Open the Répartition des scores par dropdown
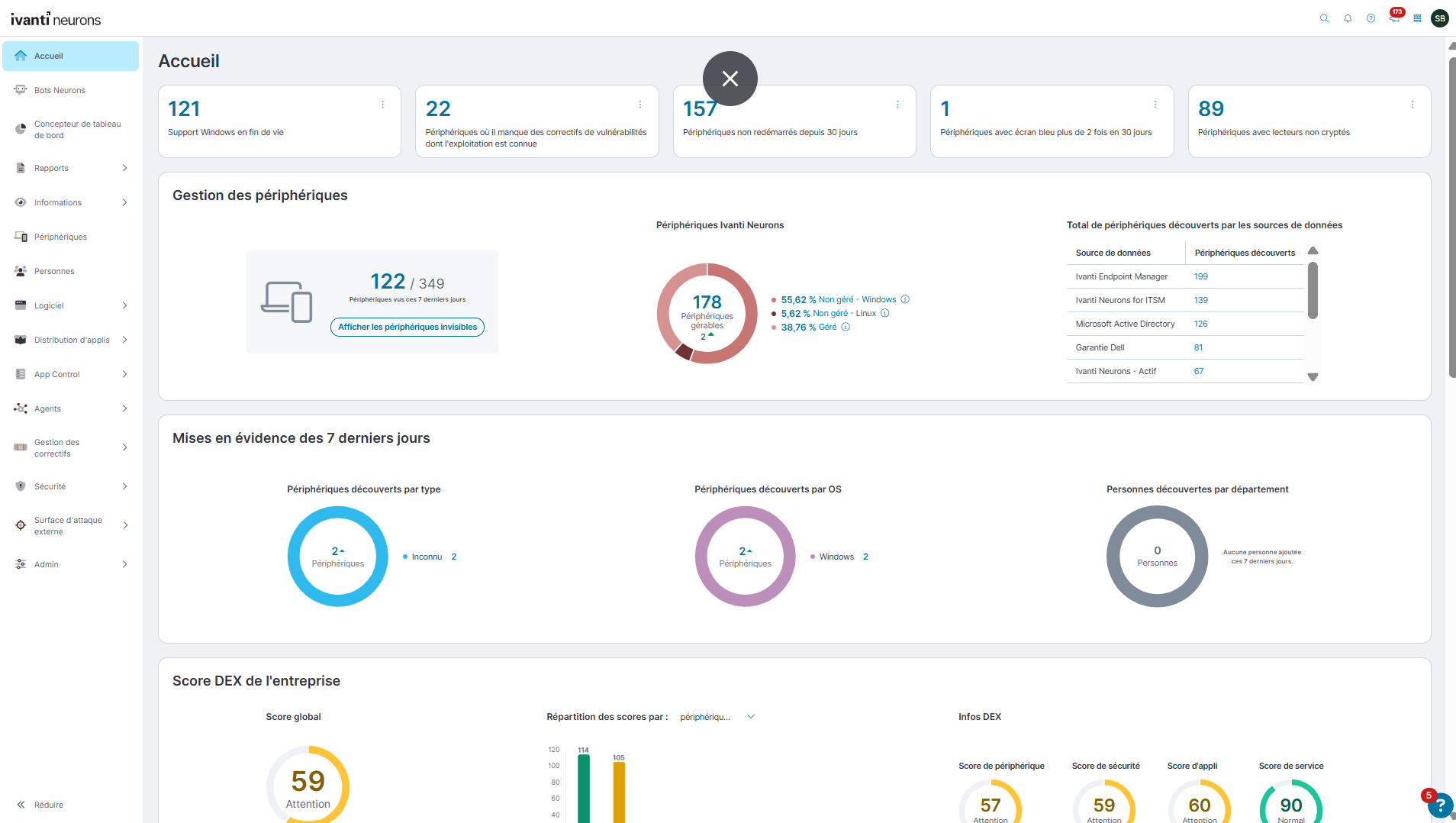This screenshot has height=823, width=1456. pos(717,717)
